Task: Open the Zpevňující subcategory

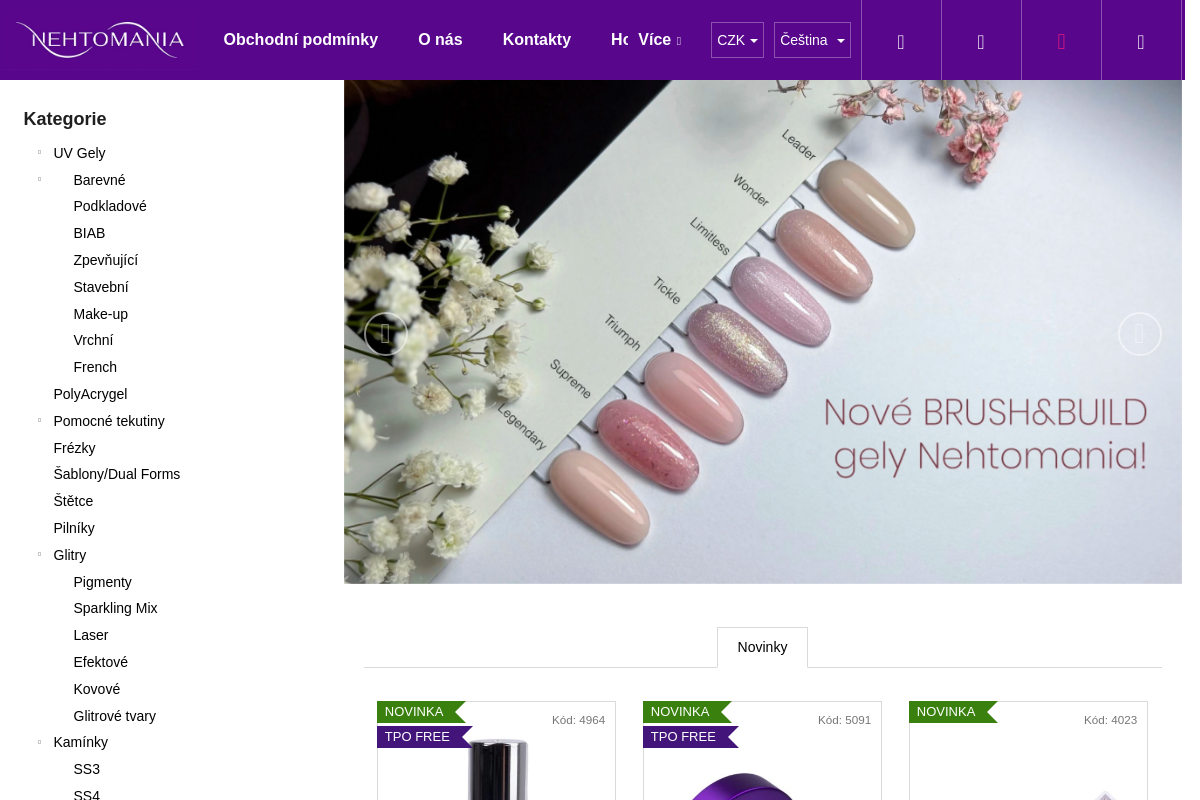Action: point(105,260)
